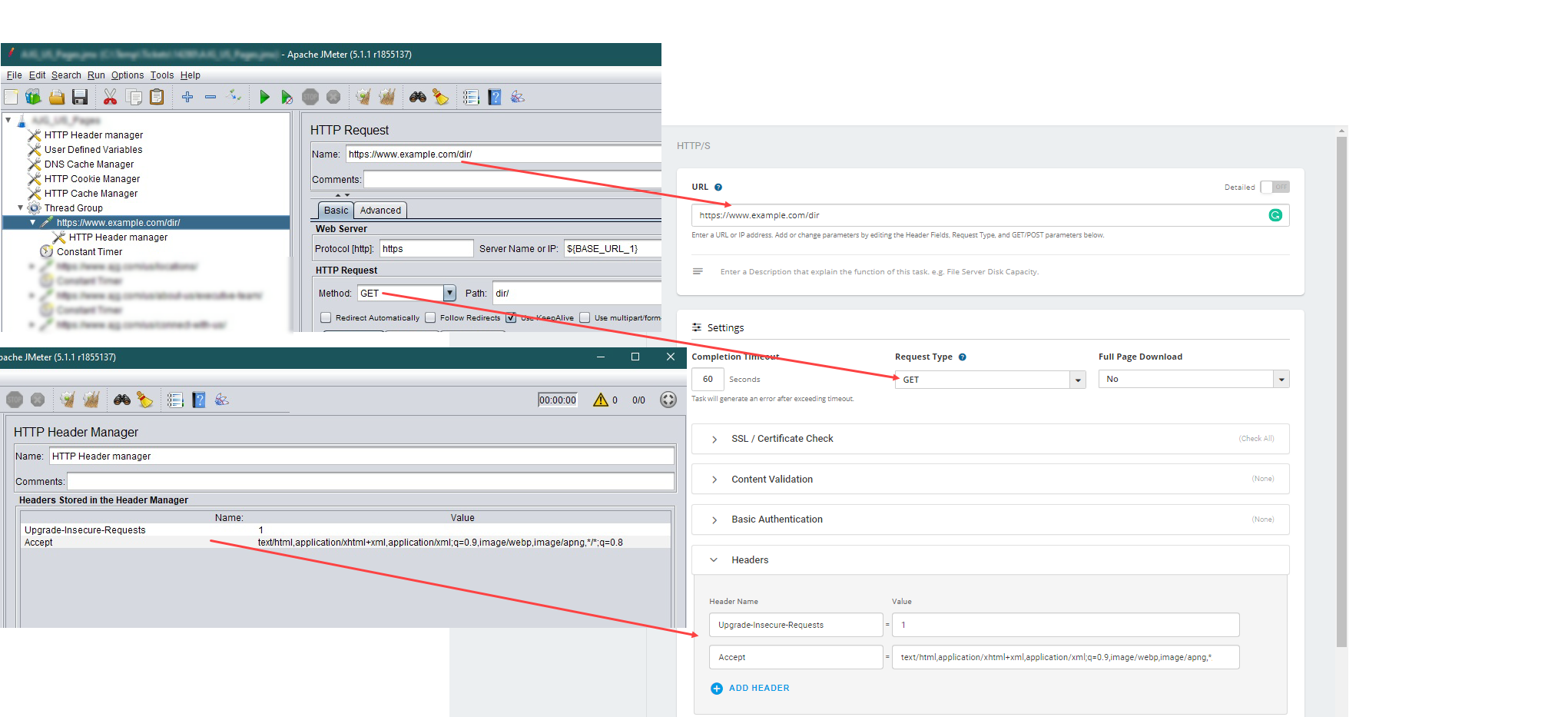Open the File menu
Image resolution: width=1568 pixels, height=717 pixels.
point(15,75)
